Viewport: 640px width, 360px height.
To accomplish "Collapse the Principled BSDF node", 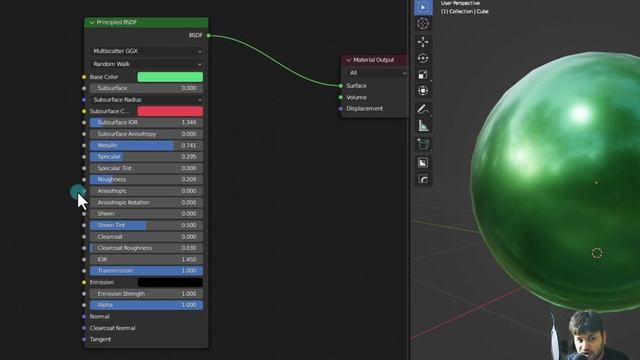I will click(92, 22).
